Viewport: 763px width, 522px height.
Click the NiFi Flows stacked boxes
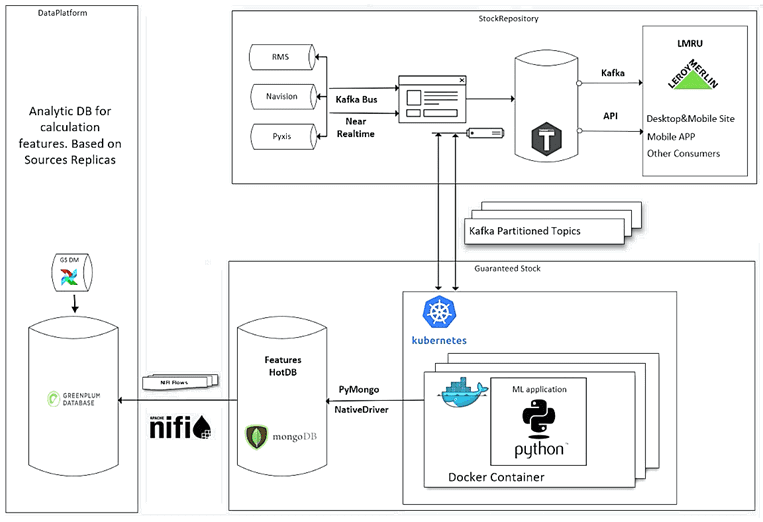coord(180,382)
